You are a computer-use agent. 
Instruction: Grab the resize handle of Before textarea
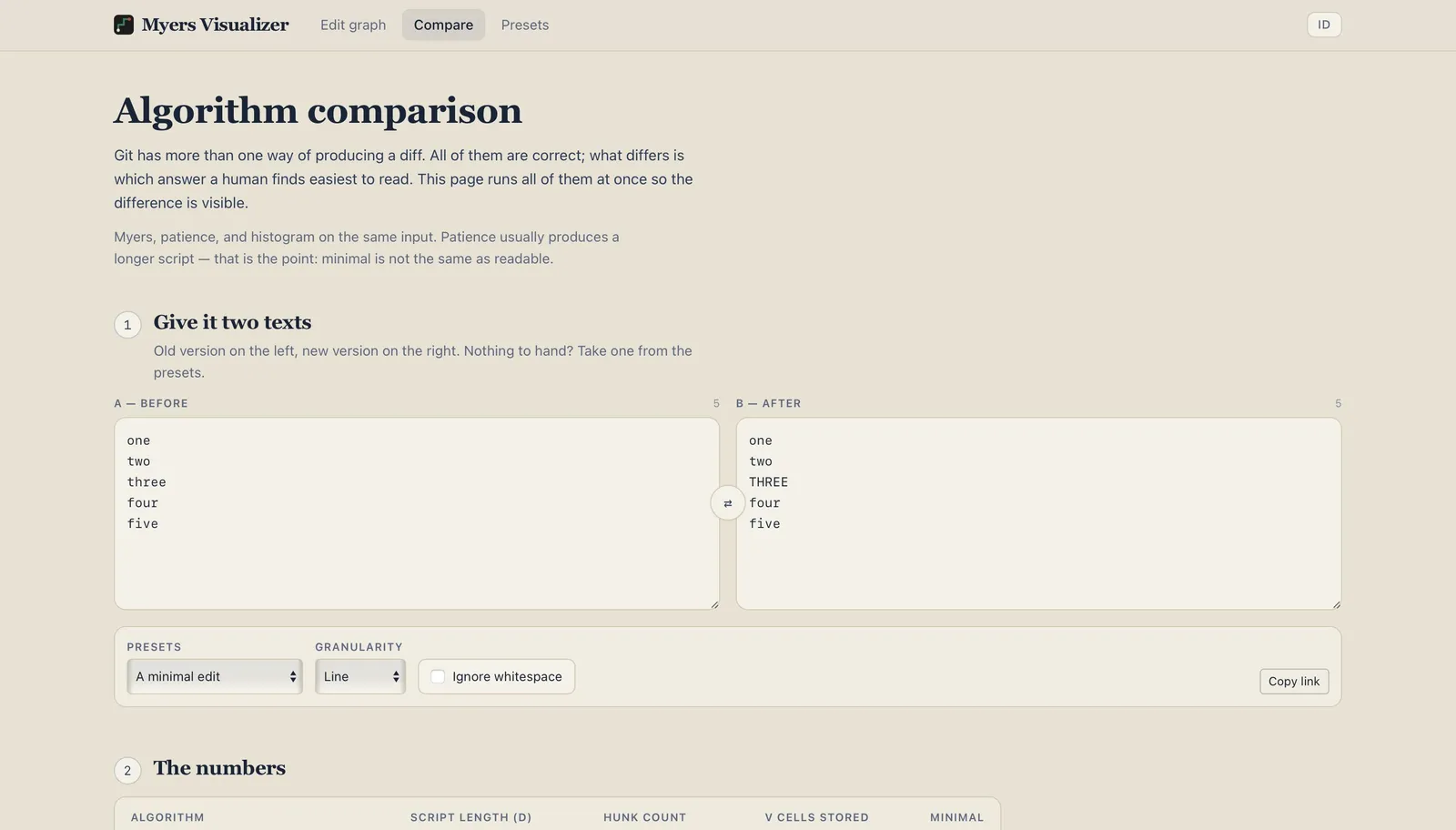pos(714,604)
